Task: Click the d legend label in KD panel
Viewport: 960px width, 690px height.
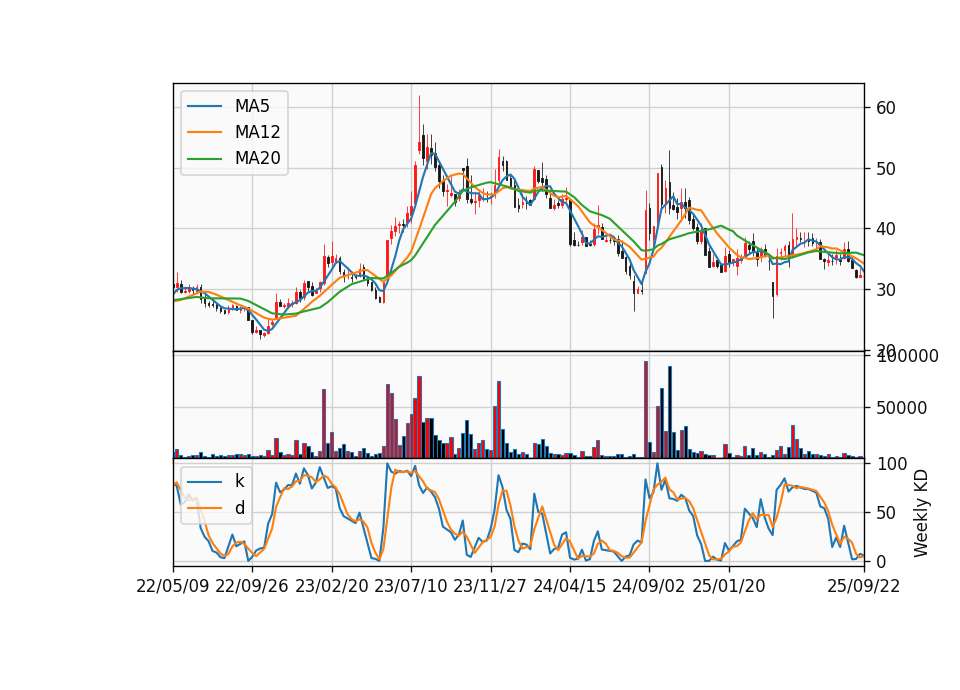Action: coord(240,508)
